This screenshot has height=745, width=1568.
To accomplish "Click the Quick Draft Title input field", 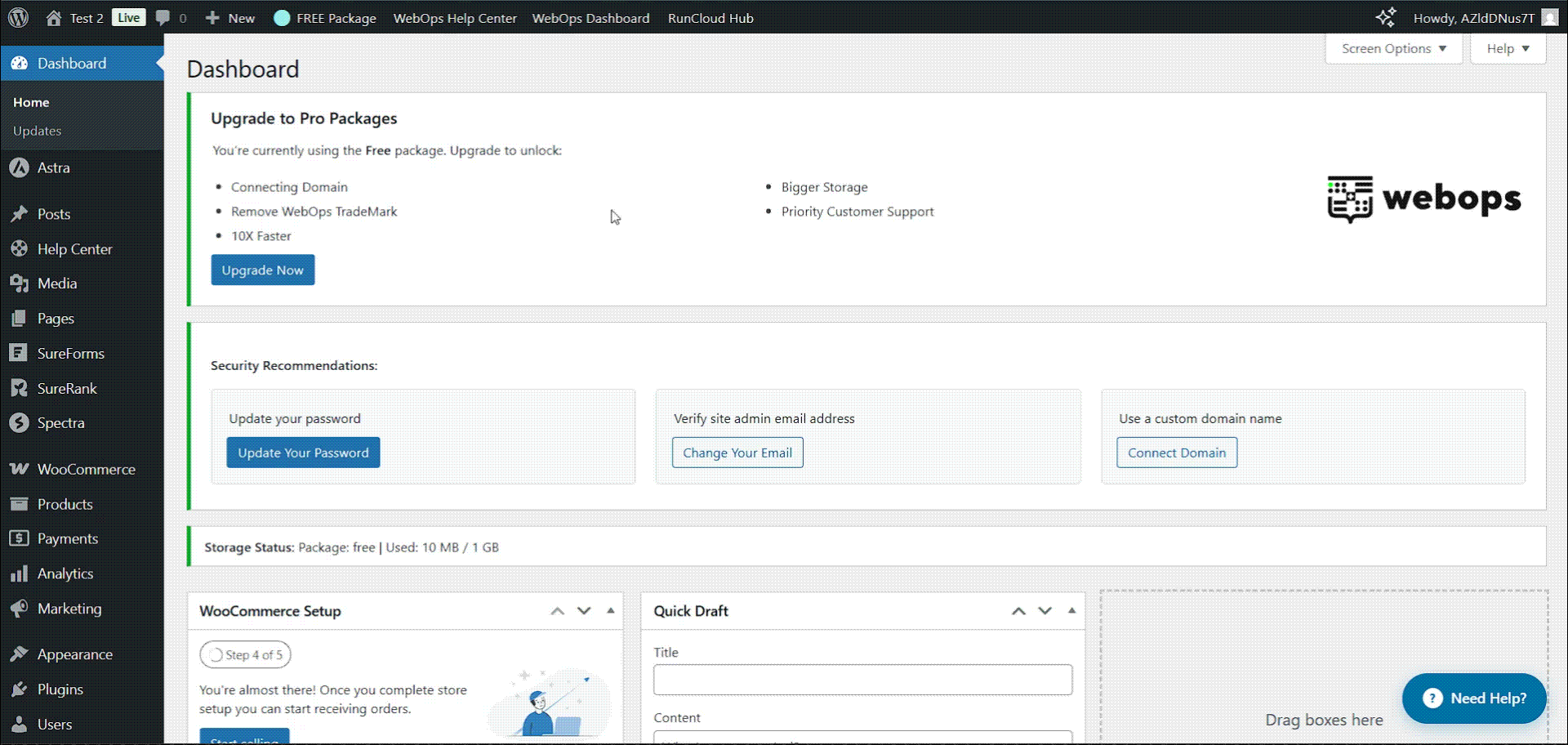I will click(862, 680).
